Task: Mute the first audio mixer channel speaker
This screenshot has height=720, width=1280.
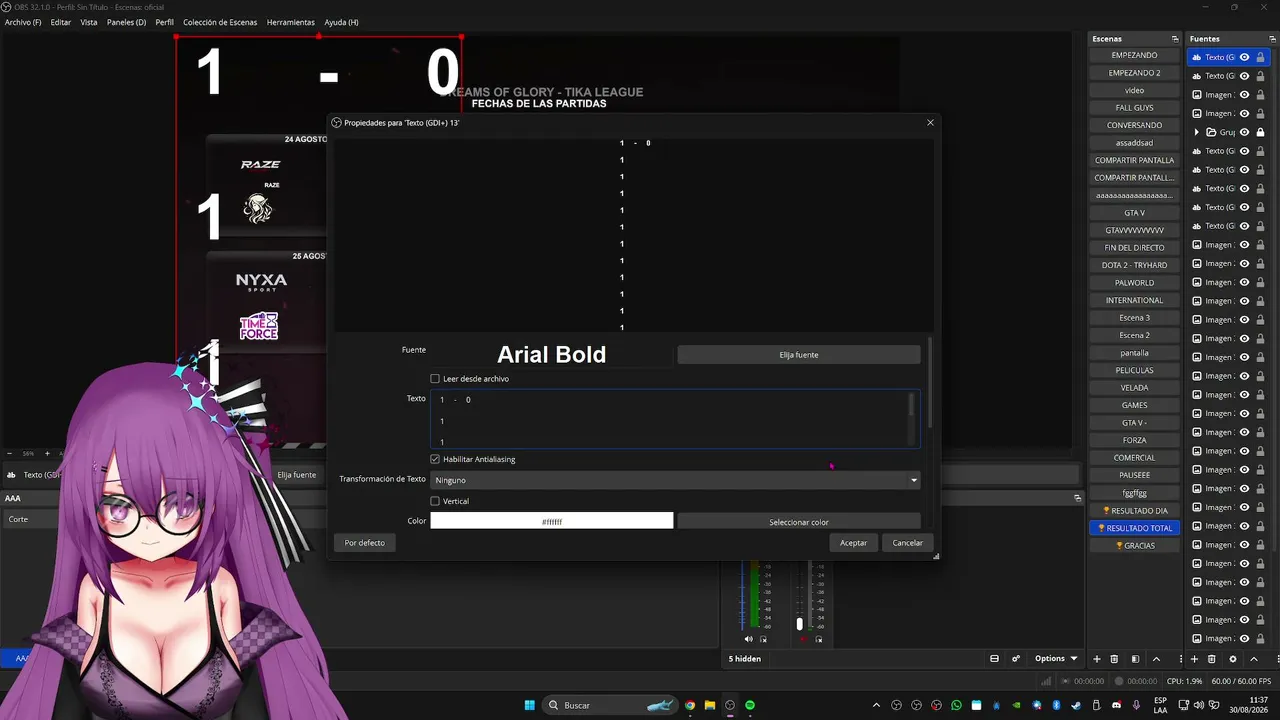Action: (749, 639)
